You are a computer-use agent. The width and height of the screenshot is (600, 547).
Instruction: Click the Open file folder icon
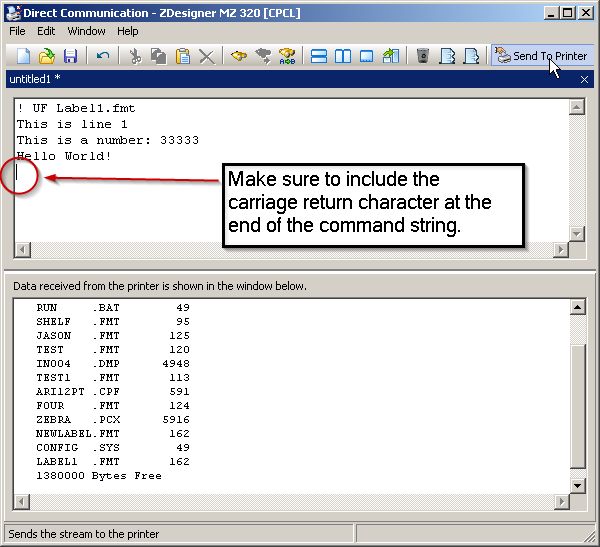point(46,56)
